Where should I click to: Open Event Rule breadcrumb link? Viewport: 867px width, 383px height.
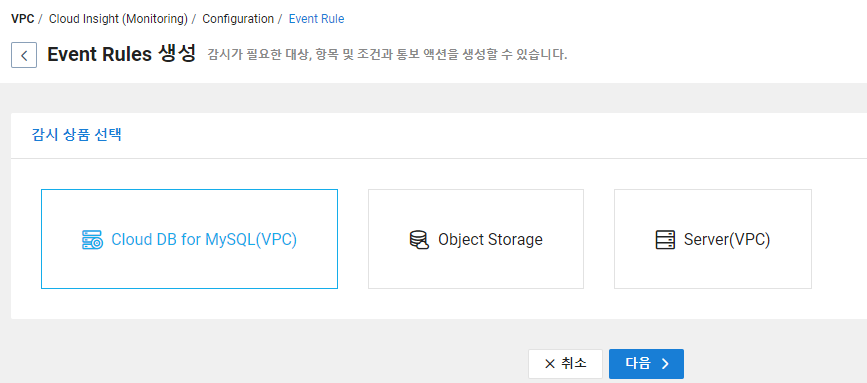[x=316, y=19]
